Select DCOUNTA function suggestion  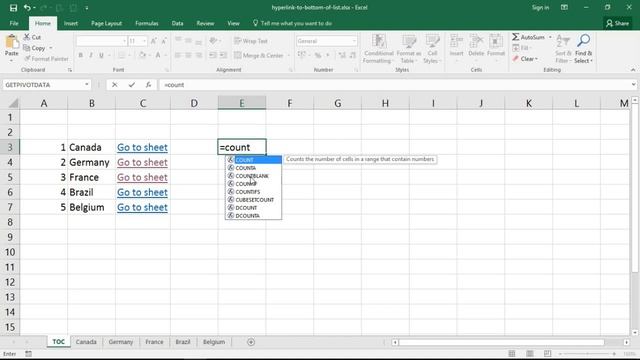click(253, 216)
